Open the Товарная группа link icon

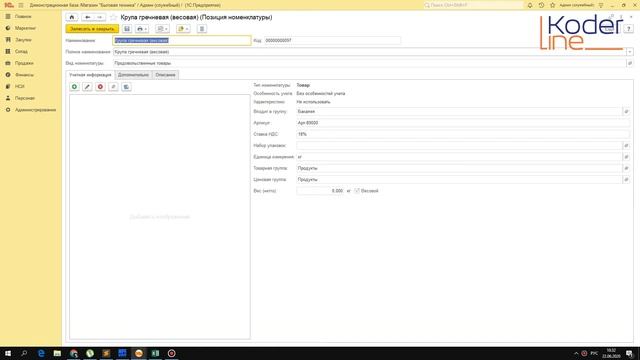click(x=626, y=168)
